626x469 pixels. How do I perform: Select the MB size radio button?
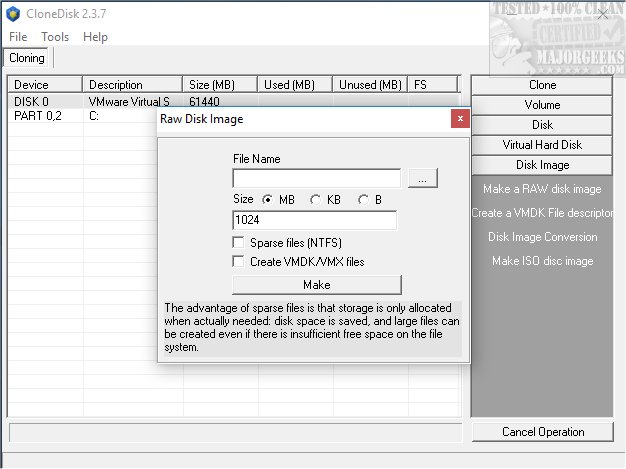pos(267,199)
